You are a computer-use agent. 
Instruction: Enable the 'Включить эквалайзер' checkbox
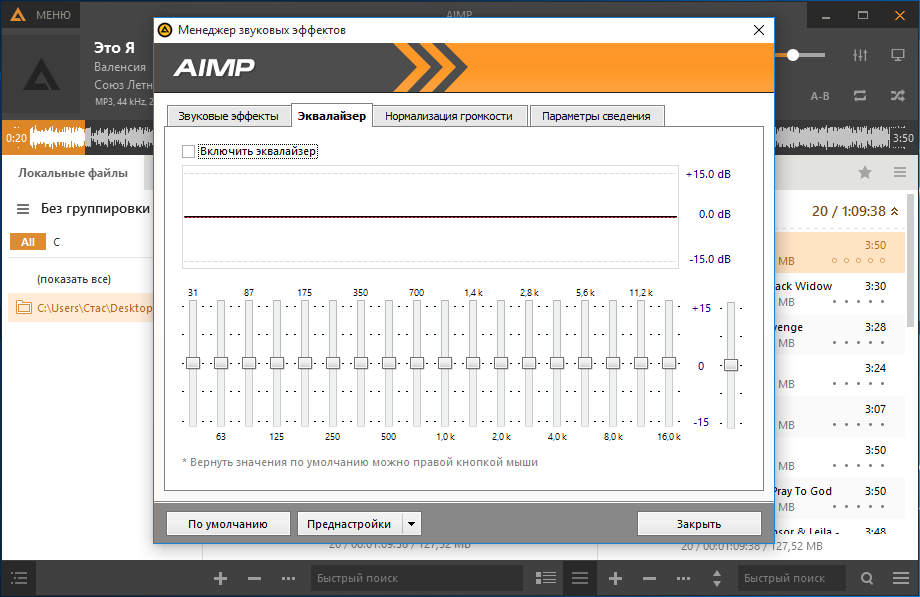click(x=188, y=151)
